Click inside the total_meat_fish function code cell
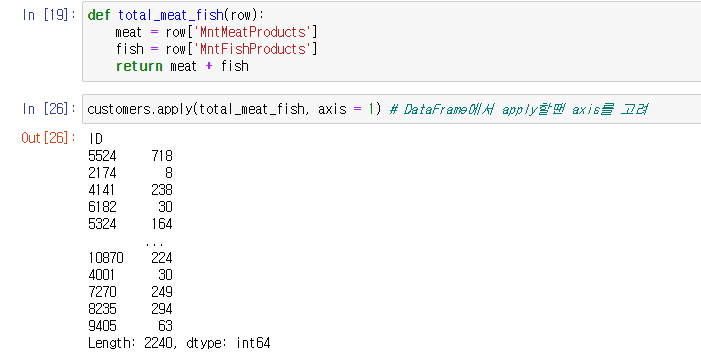This screenshot has height=360, width=701. tap(392, 41)
